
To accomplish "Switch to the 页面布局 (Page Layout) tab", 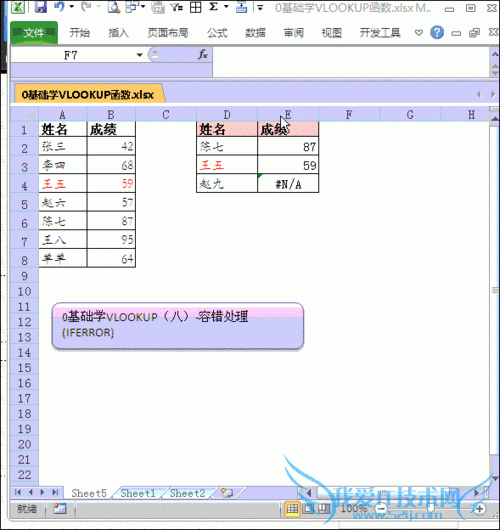I will coord(168,33).
